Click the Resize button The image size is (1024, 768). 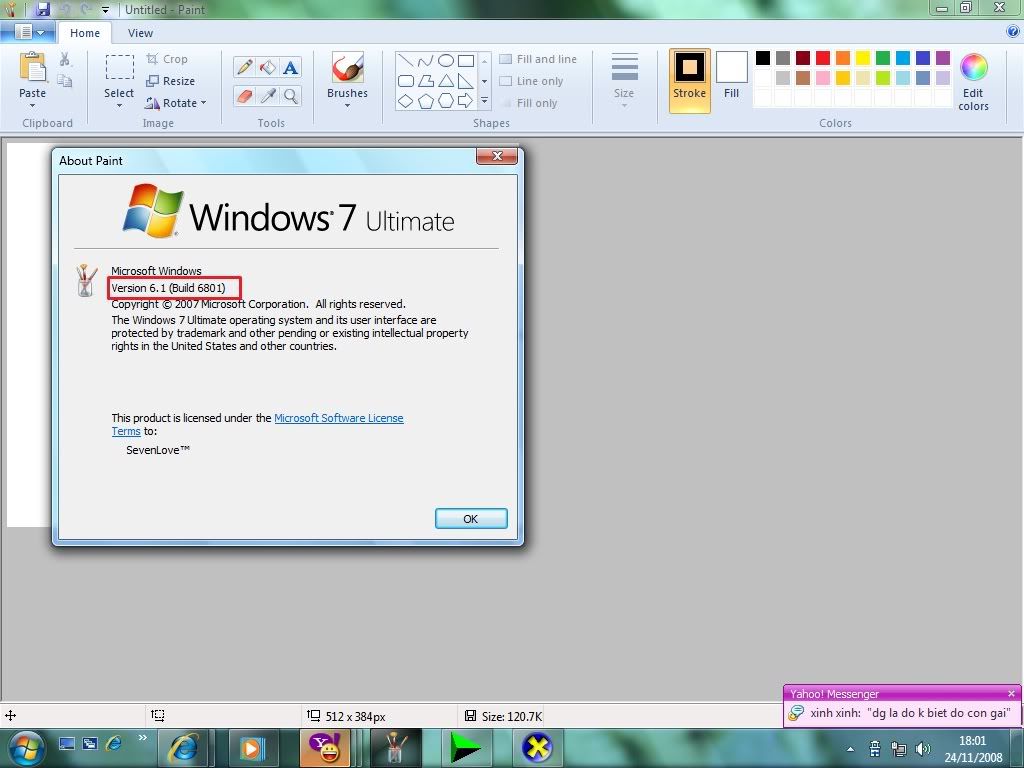pyautogui.click(x=170, y=81)
